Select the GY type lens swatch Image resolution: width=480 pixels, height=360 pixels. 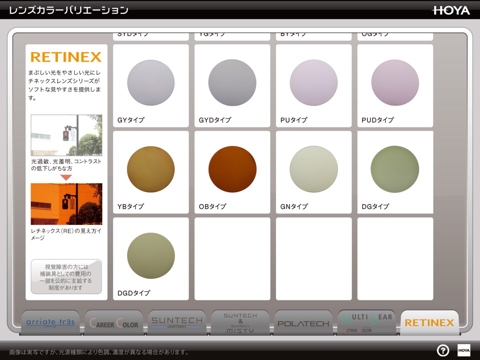151,86
